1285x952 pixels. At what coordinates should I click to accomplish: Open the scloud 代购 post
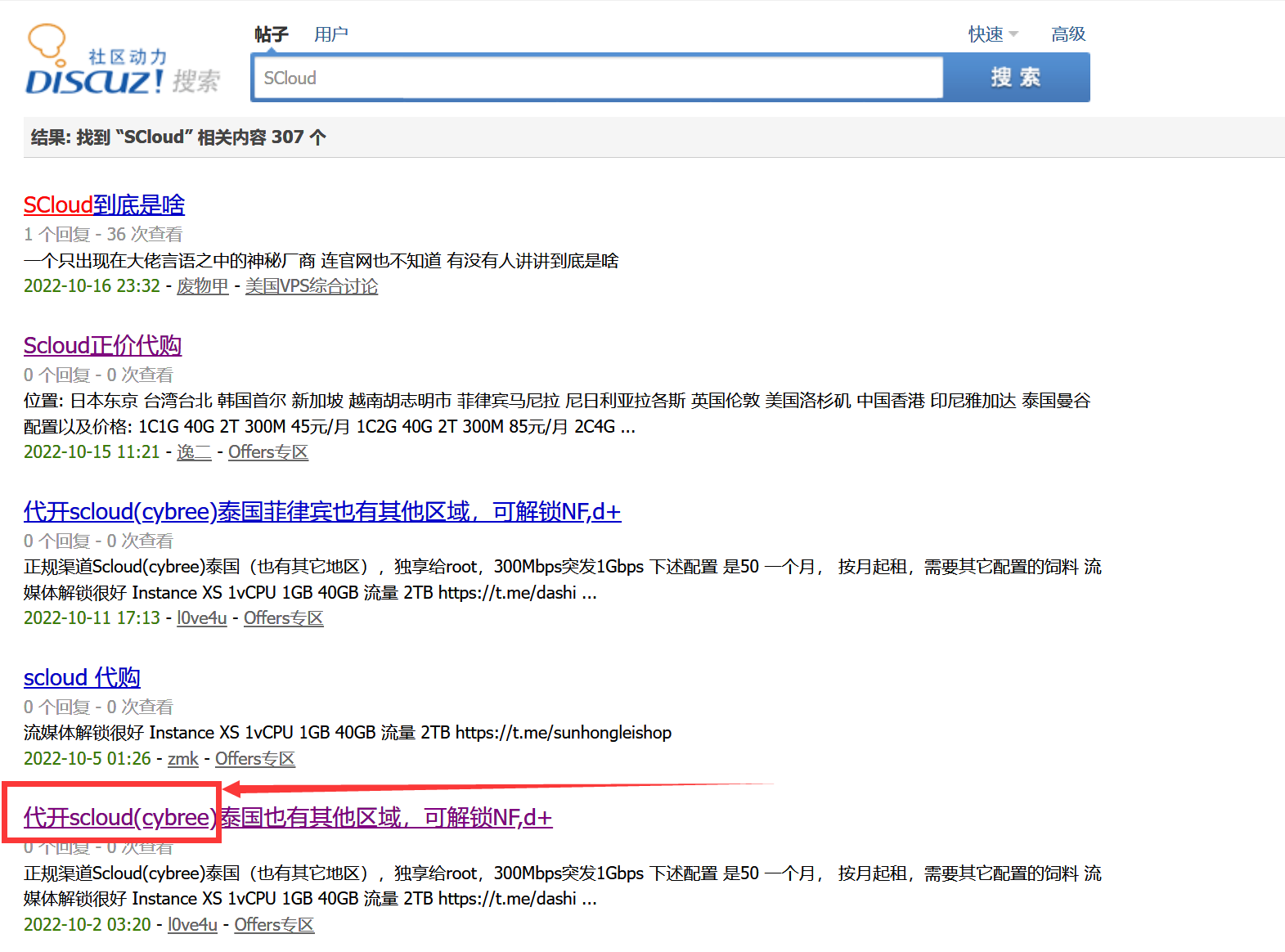click(82, 677)
